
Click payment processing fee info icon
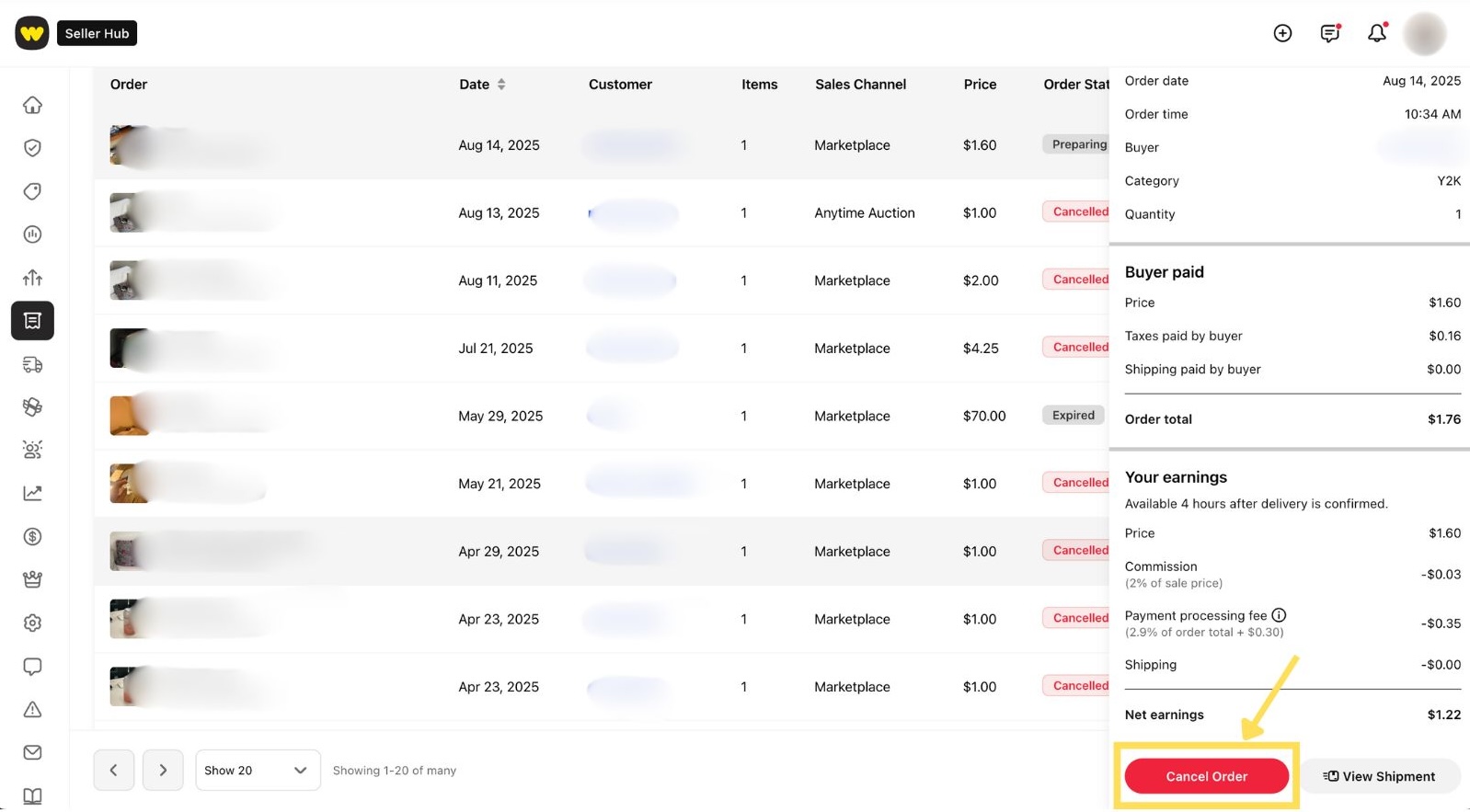(x=1279, y=615)
